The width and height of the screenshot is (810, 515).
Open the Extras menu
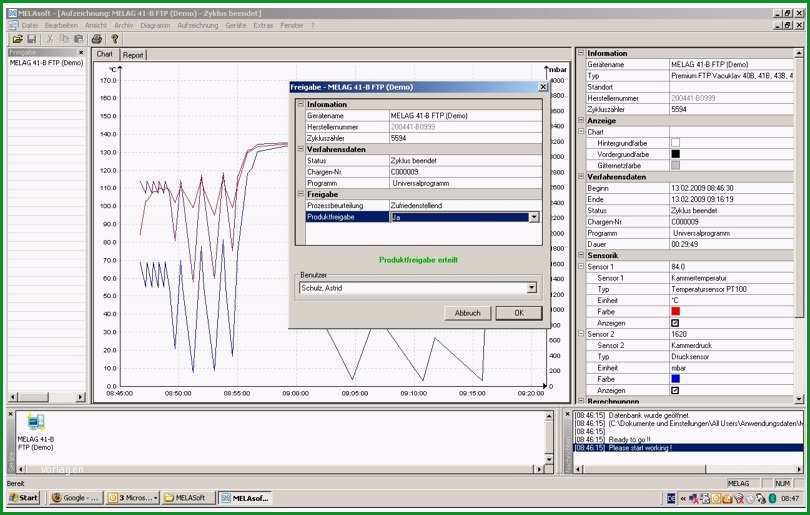[x=263, y=25]
